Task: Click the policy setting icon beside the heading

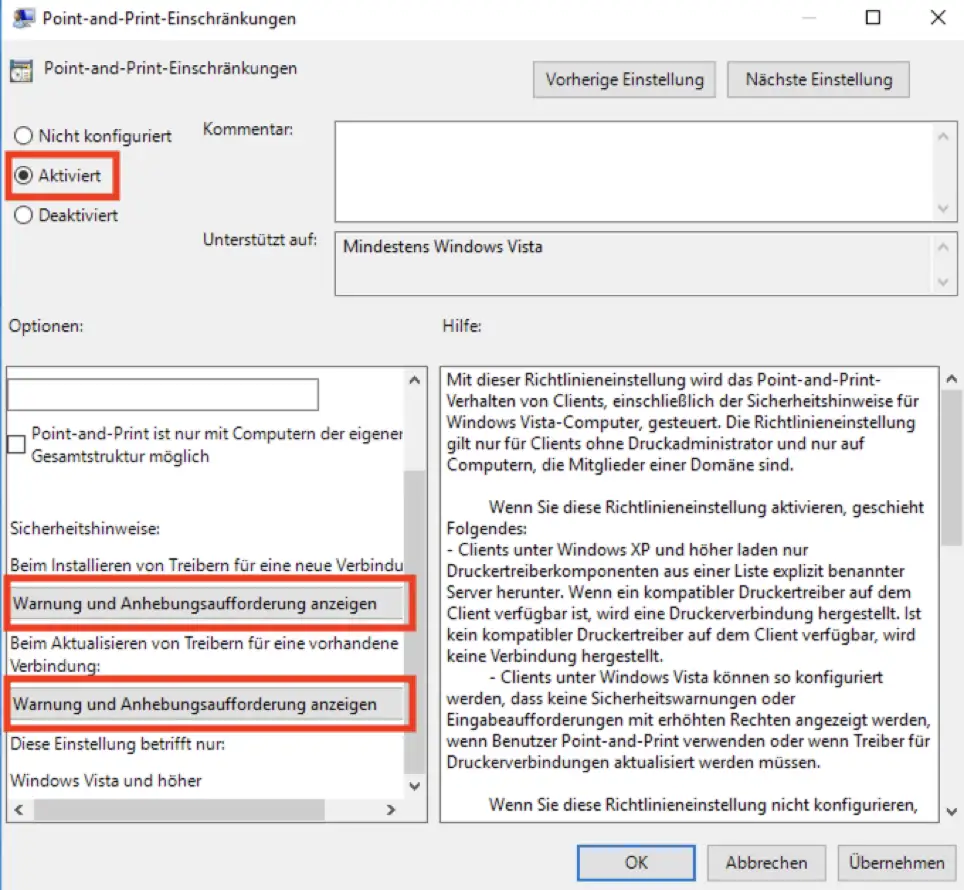Action: coord(20,70)
